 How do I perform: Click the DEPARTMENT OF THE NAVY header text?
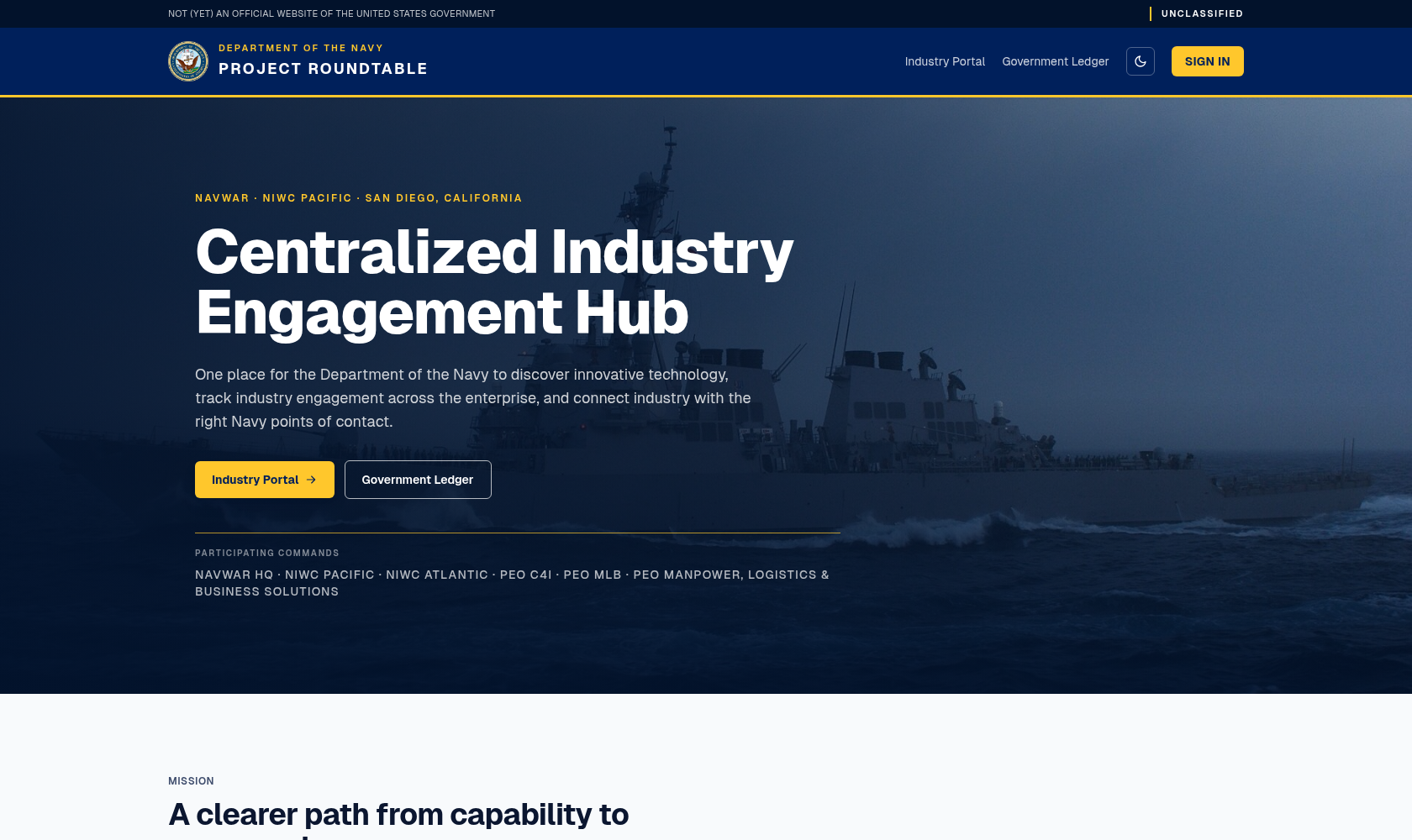coord(301,48)
